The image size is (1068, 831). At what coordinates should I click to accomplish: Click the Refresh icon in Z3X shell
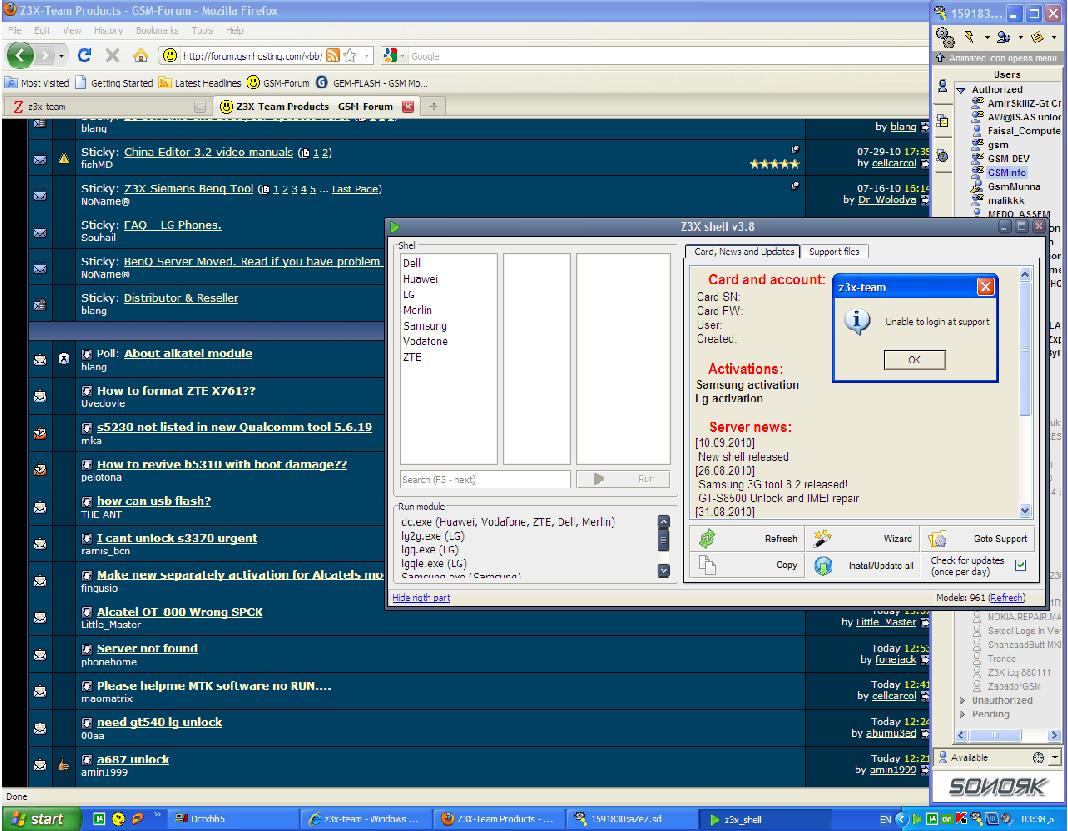click(708, 538)
